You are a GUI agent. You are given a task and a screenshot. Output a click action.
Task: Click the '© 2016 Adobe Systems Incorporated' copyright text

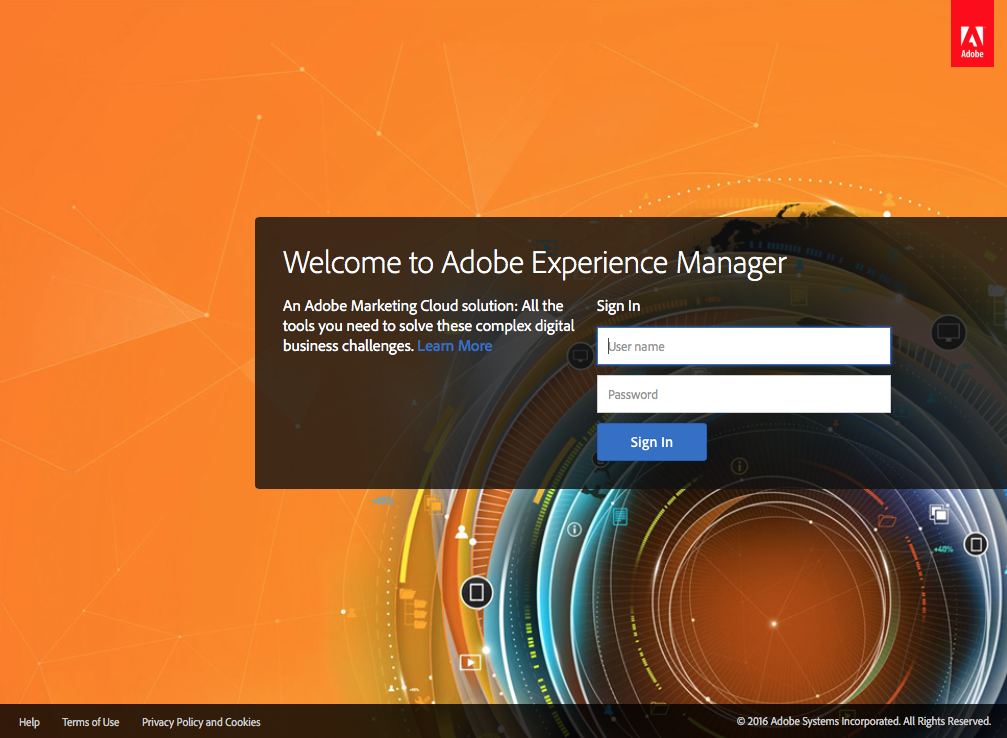[864, 721]
